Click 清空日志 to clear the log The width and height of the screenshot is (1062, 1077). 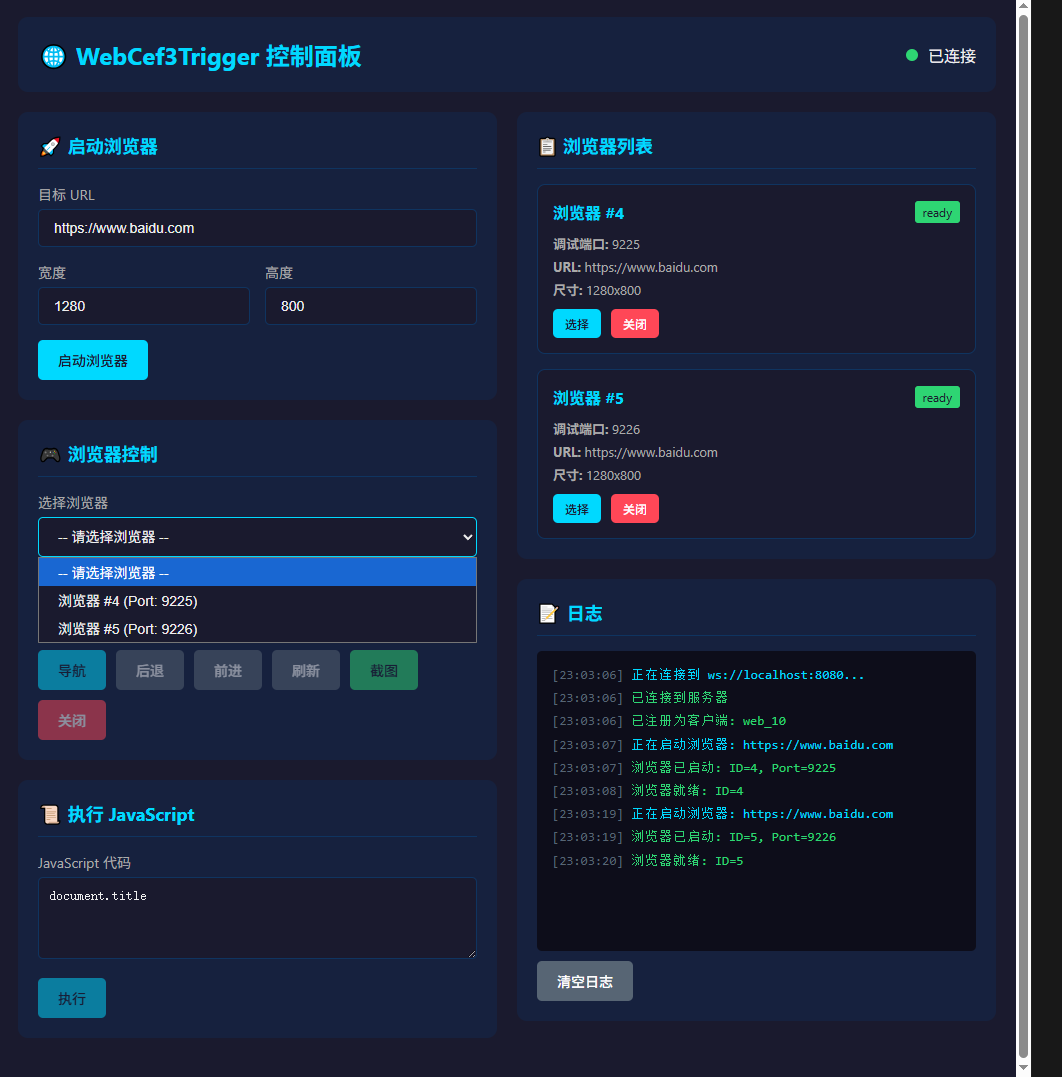(584, 981)
